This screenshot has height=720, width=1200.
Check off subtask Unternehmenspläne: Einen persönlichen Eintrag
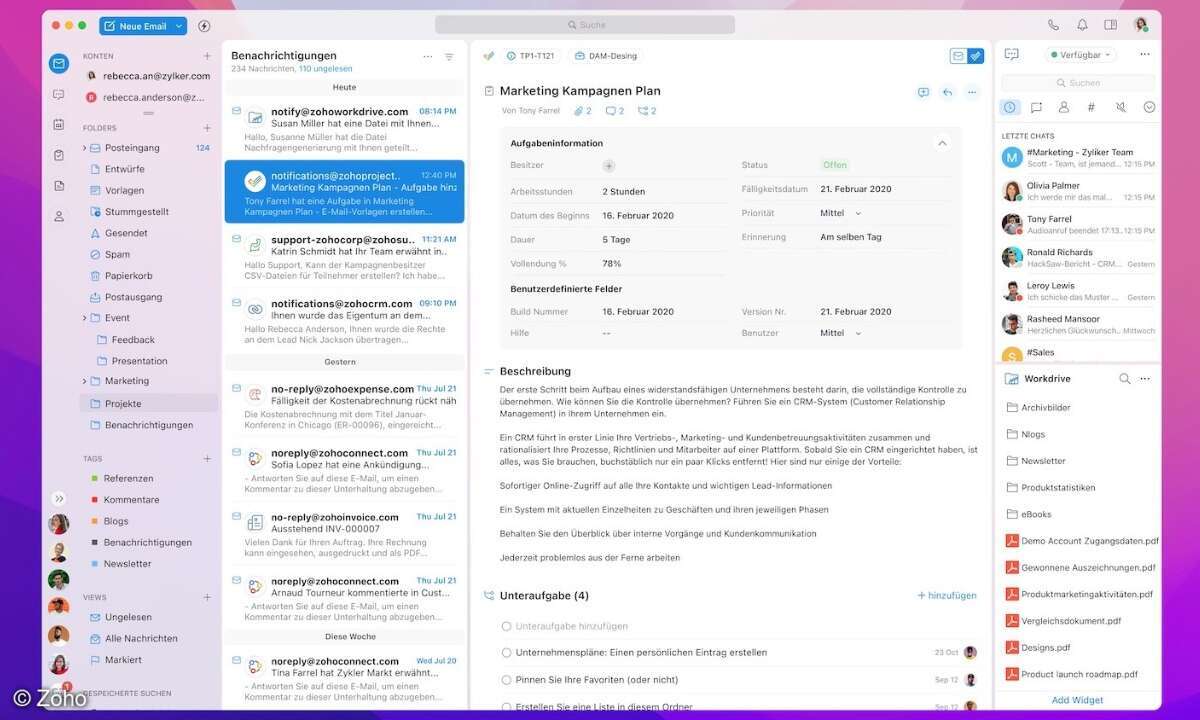coord(506,653)
